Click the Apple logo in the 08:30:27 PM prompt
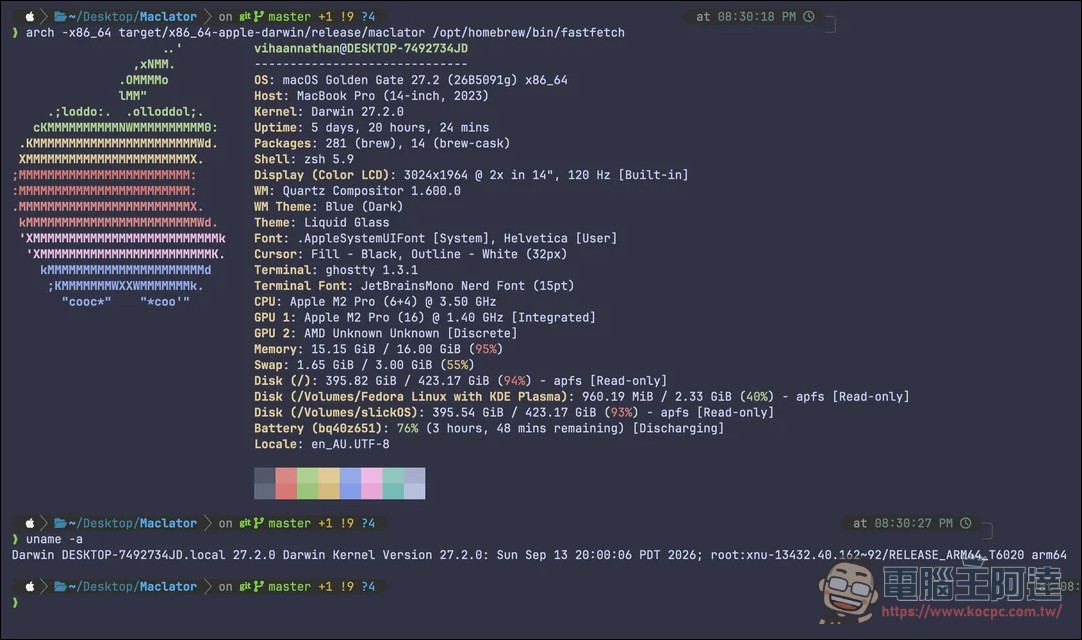 tap(30, 523)
